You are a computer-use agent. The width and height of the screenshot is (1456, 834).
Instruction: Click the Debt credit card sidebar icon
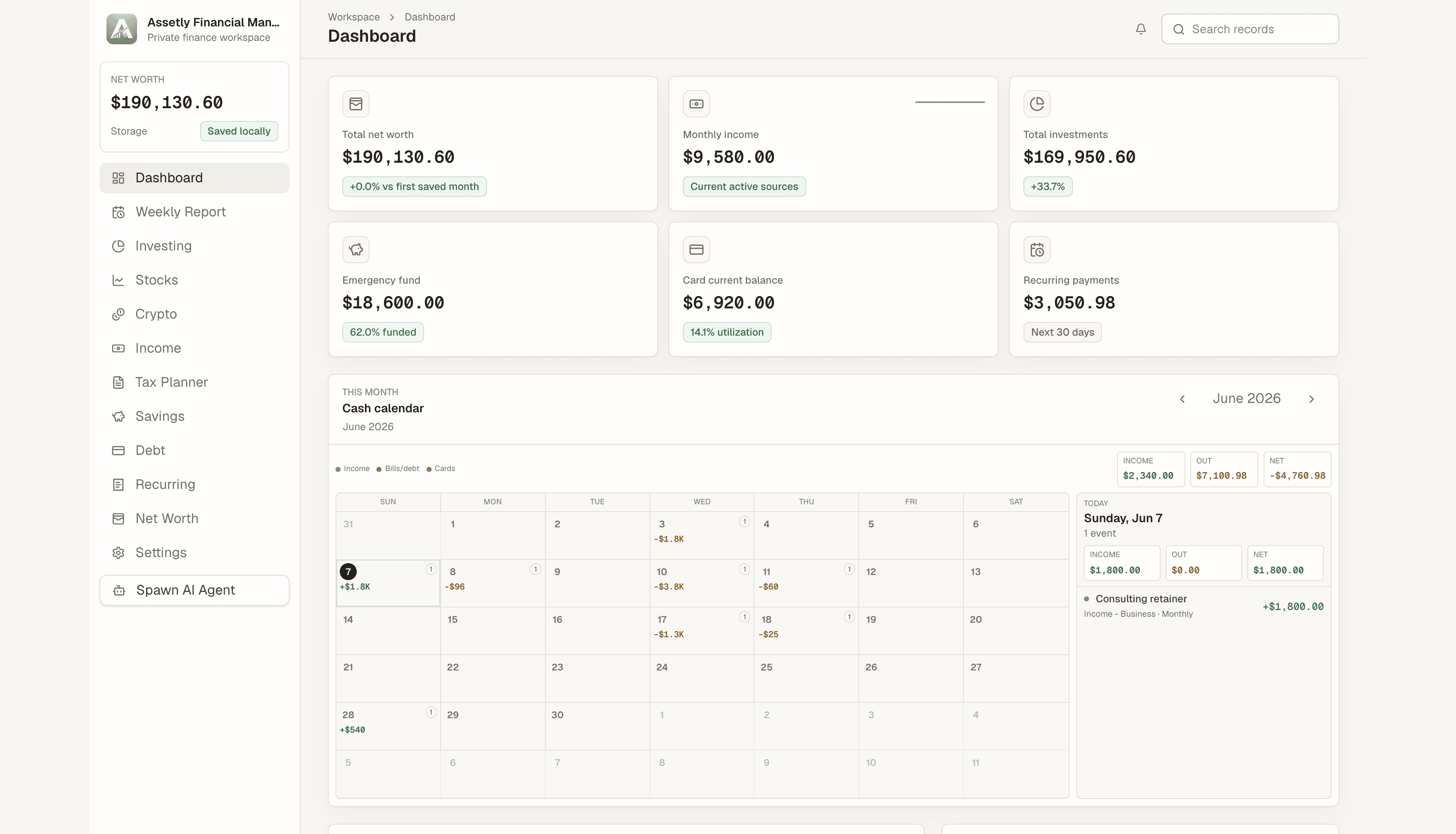pyautogui.click(x=118, y=451)
